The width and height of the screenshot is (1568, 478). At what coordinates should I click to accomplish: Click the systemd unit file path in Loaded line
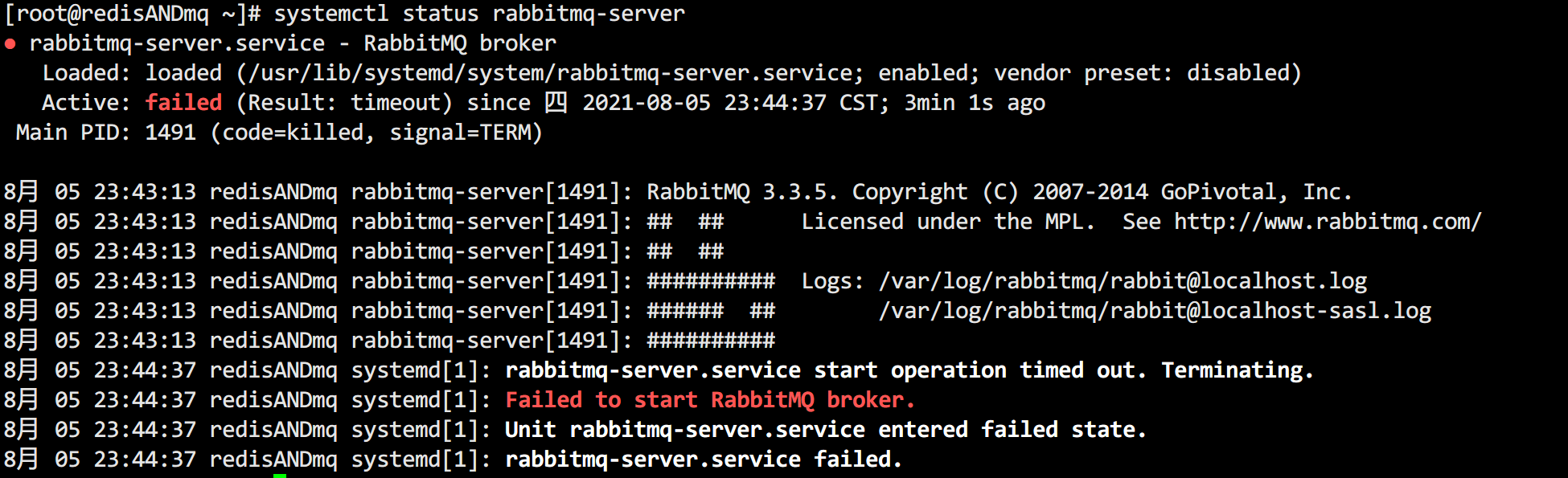point(550,73)
